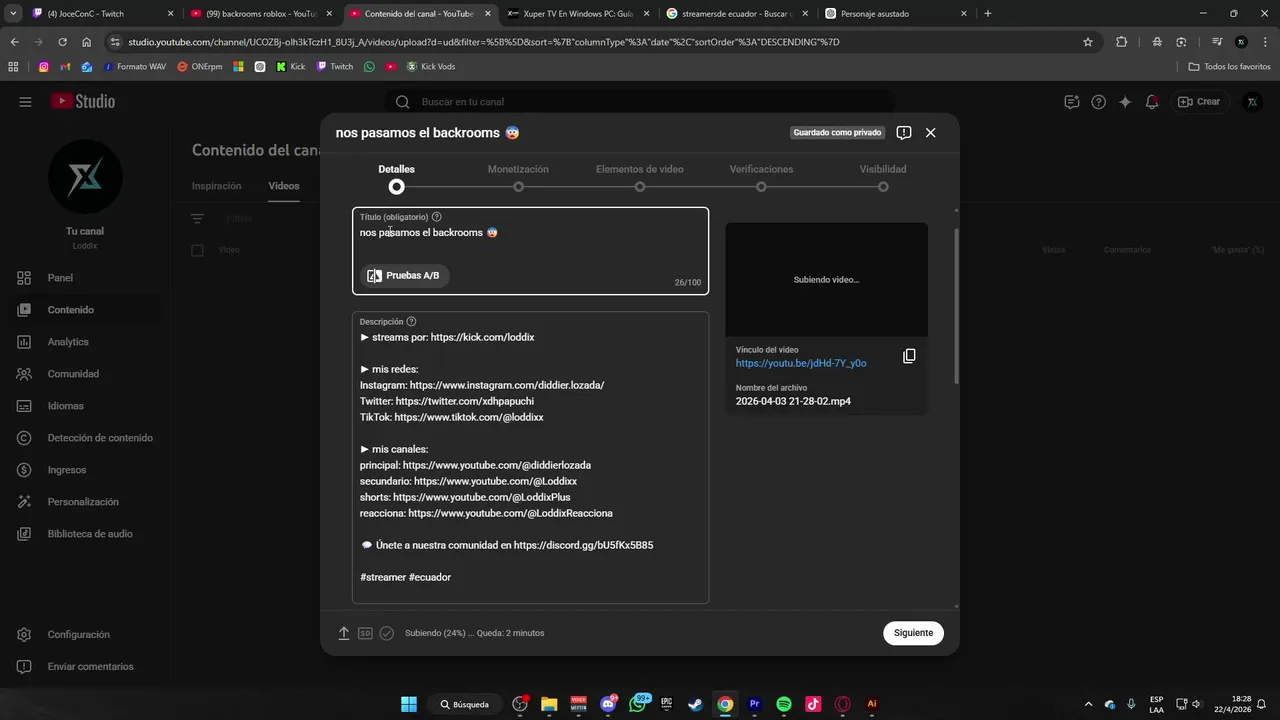
Task: Open Biblioteca de audio in sidebar
Action: (83, 534)
